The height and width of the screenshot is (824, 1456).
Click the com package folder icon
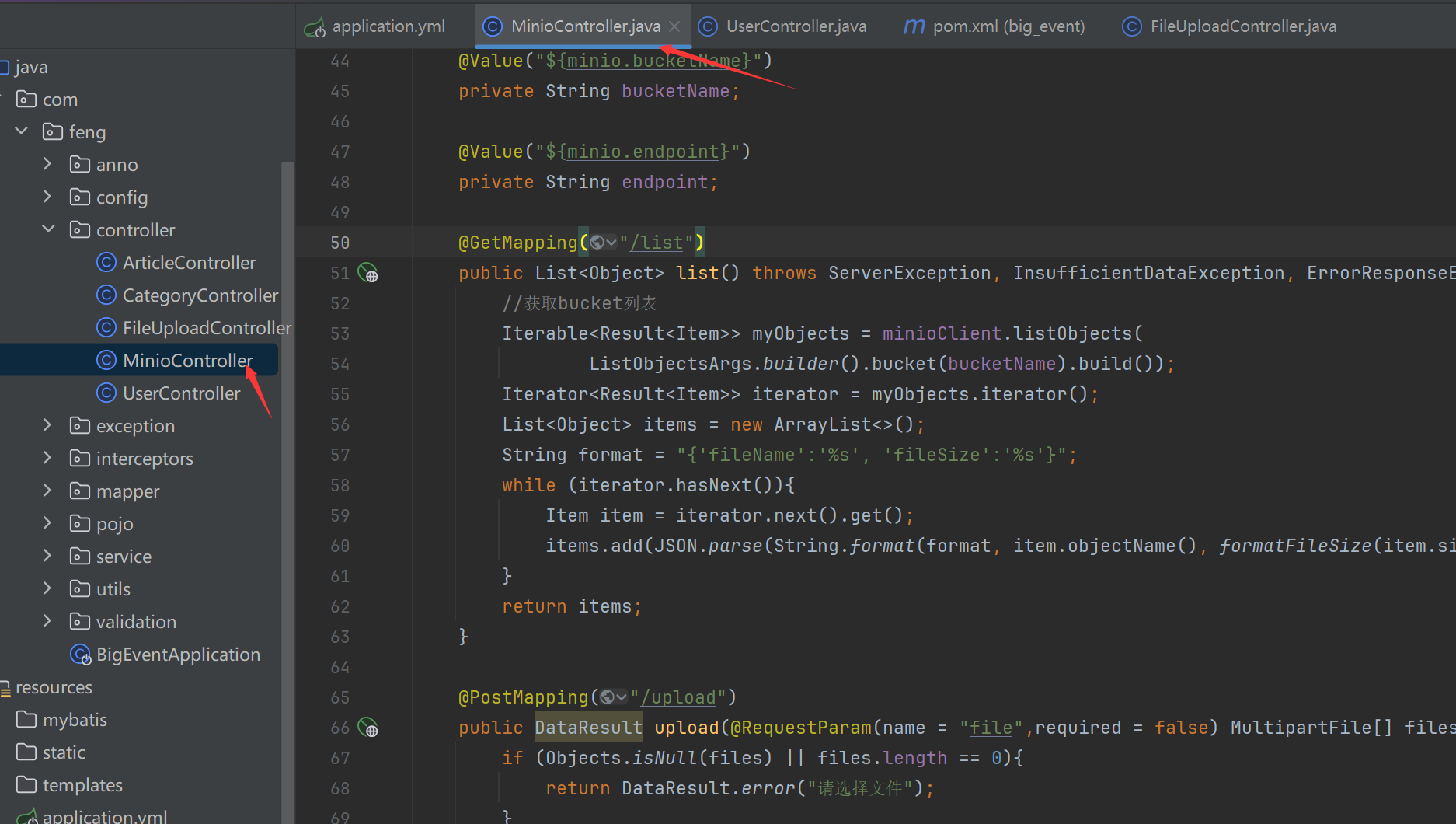coord(26,99)
